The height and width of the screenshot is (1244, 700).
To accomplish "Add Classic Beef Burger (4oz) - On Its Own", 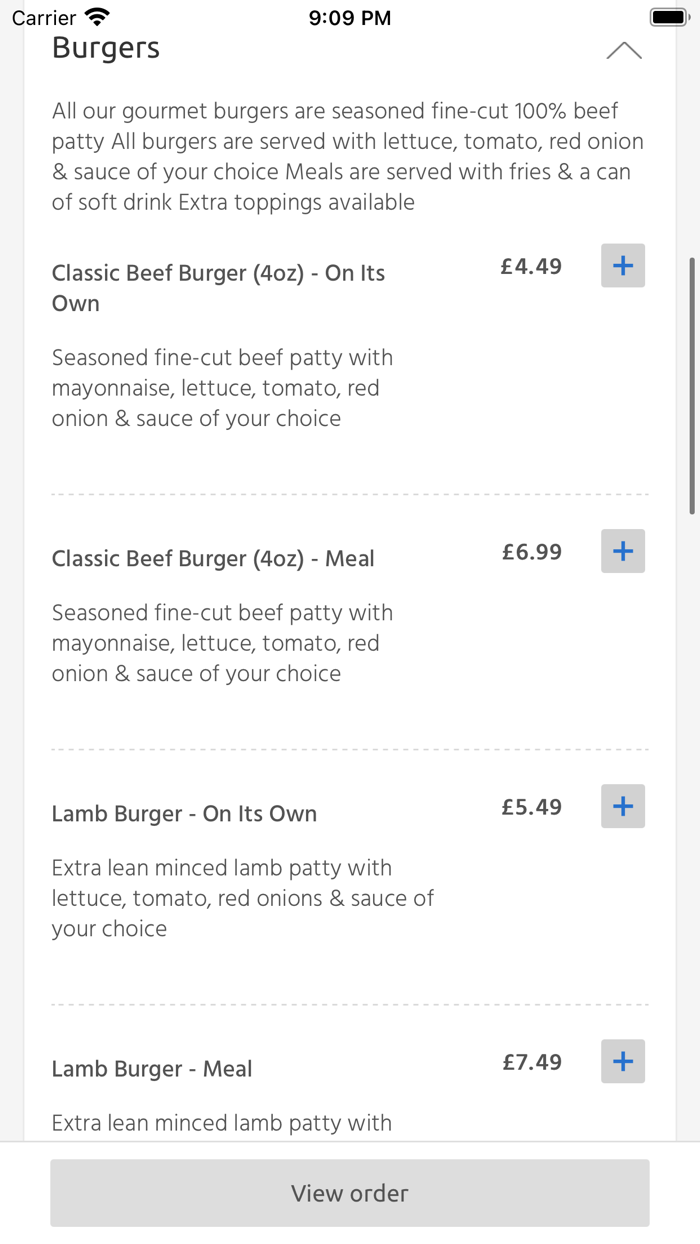I will point(622,266).
